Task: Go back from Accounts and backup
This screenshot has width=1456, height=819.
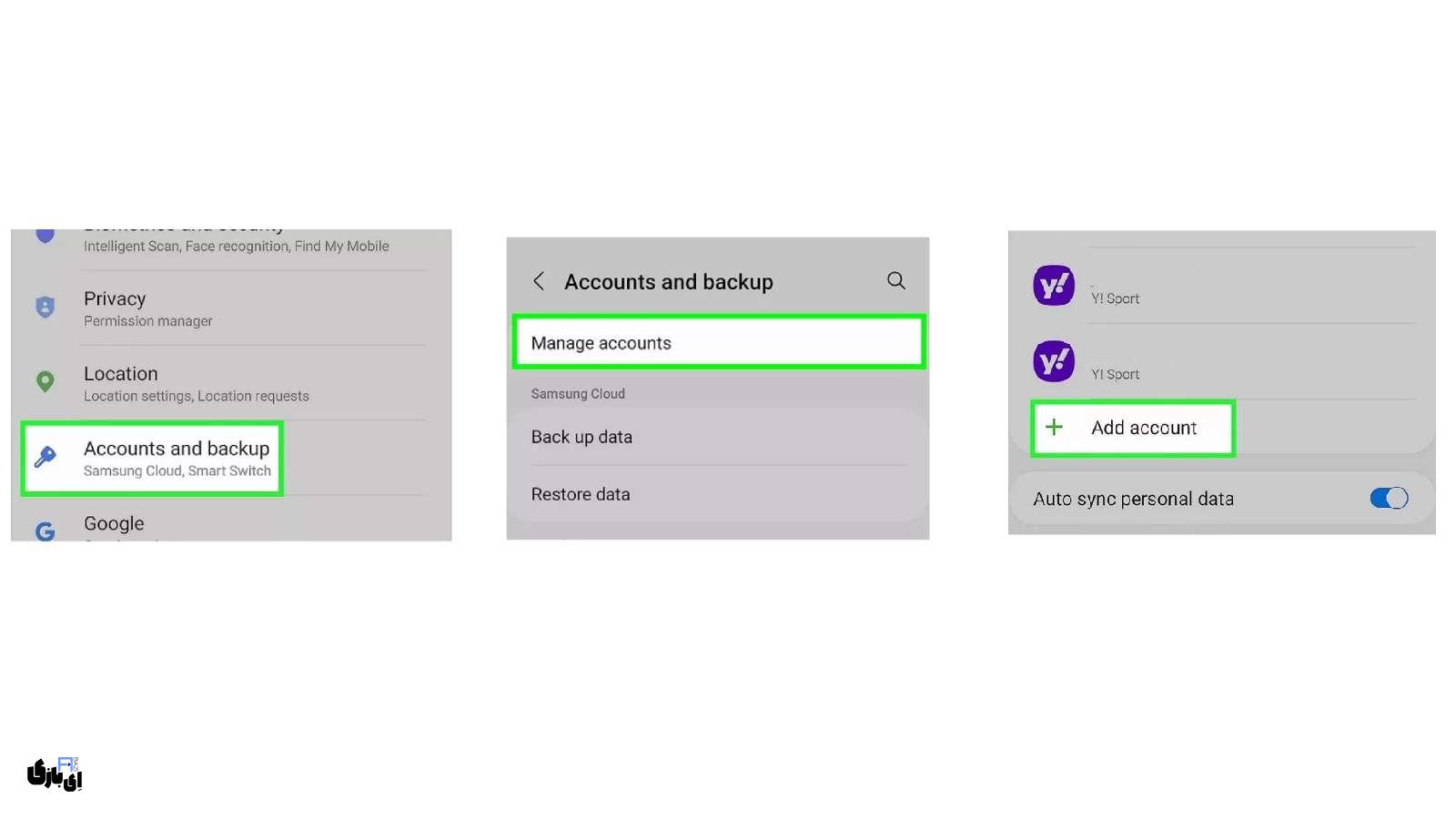Action: pyautogui.click(x=539, y=281)
